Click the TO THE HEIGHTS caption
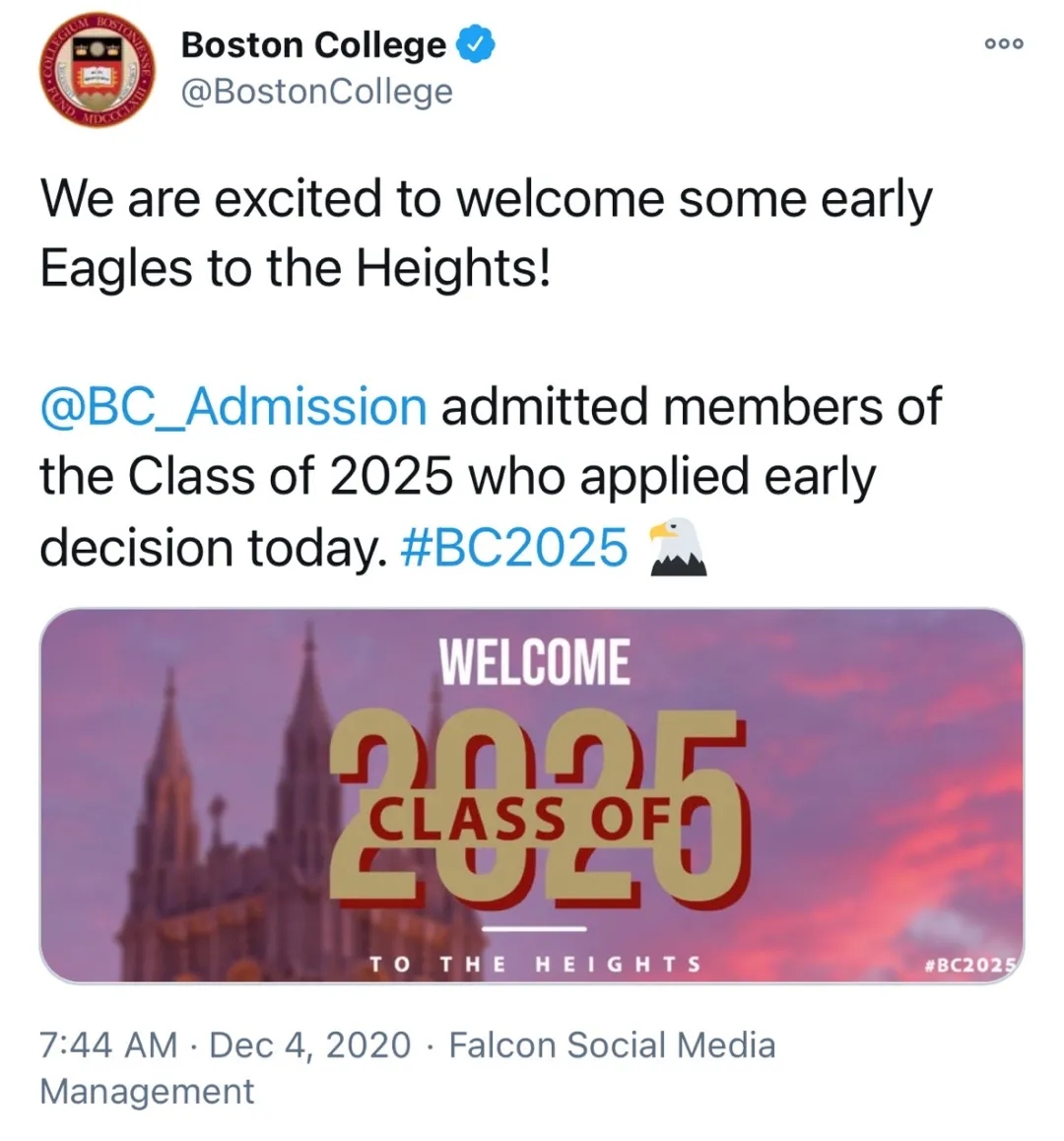 (535, 964)
